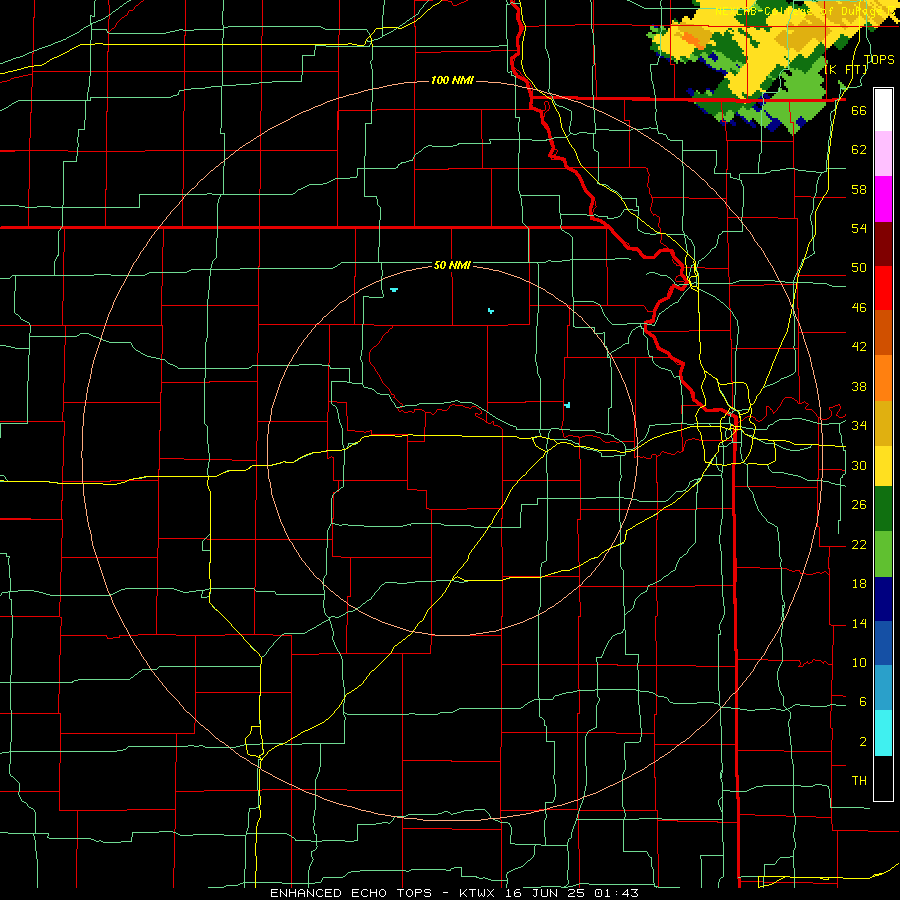
Task: Select the cyan swatch at the scale bottom
Action: pyautogui.click(x=883, y=733)
